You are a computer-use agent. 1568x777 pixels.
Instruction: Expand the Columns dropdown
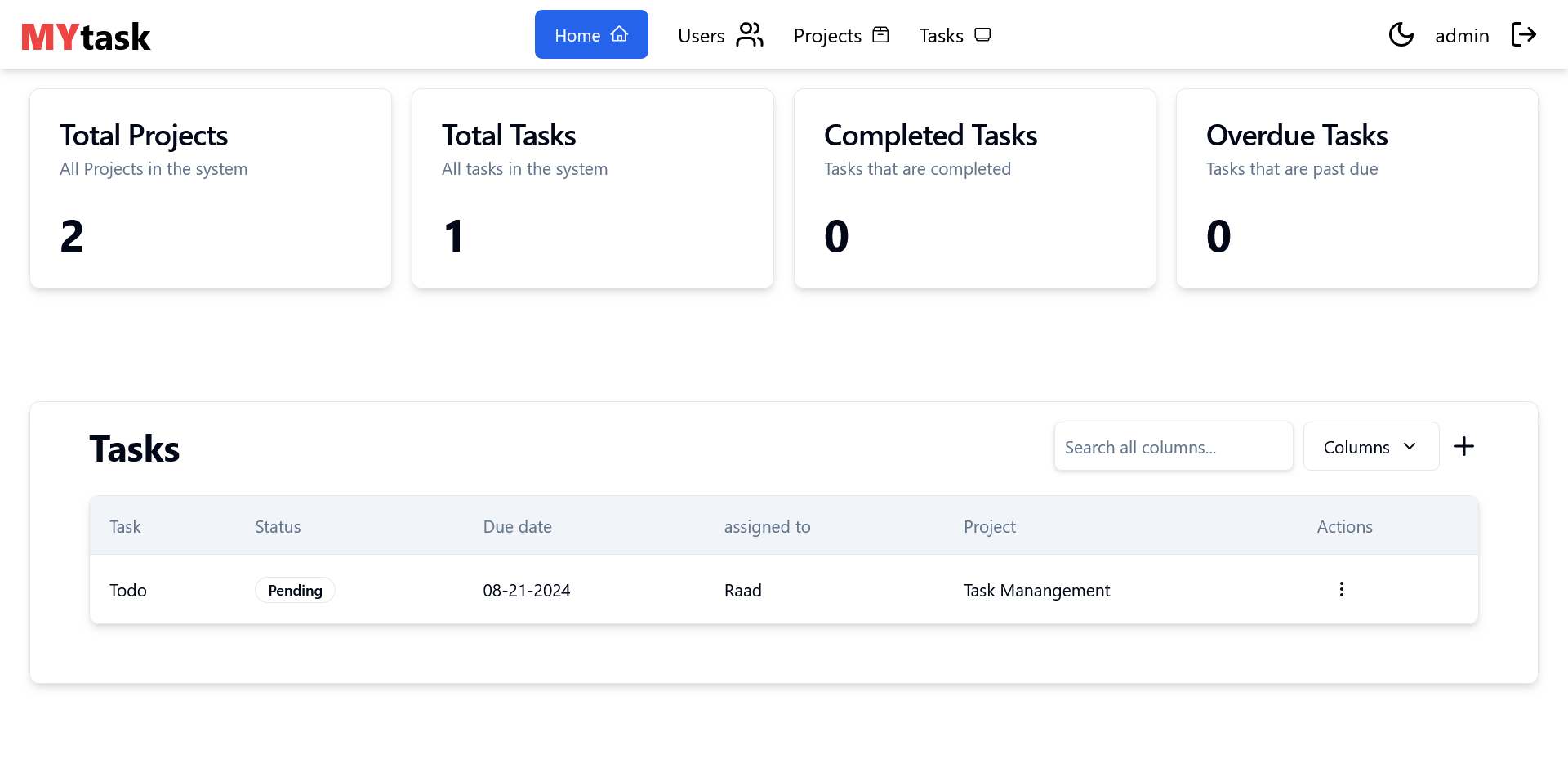pyautogui.click(x=1370, y=447)
